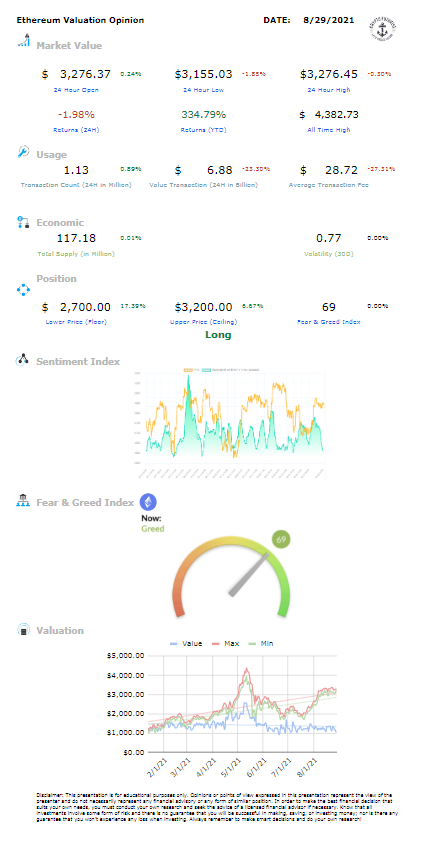Click the Position circular arrows icon
The image size is (424, 841).
[x=24, y=290]
